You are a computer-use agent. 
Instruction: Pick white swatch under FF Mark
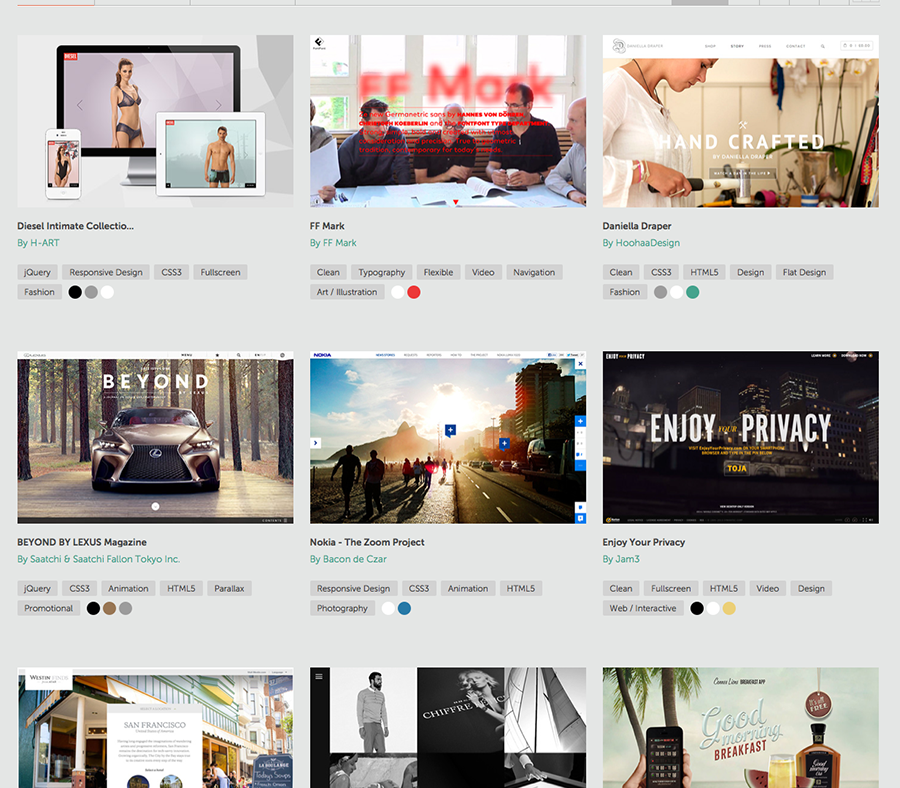(x=398, y=292)
